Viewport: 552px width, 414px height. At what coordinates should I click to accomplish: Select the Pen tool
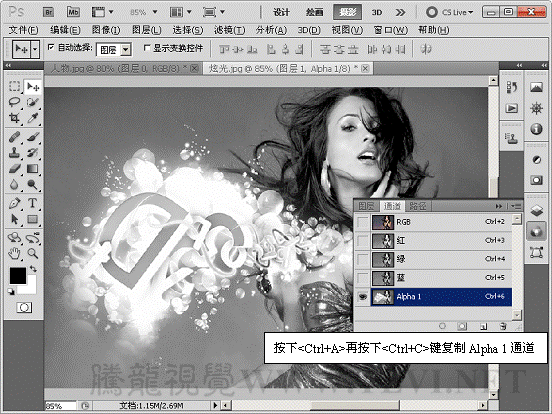tap(14, 203)
